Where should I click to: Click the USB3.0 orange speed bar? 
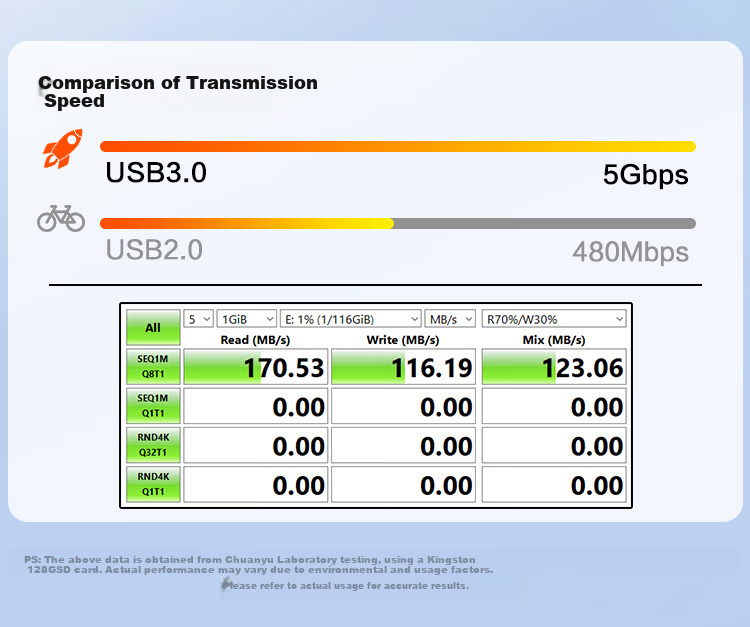[398, 146]
